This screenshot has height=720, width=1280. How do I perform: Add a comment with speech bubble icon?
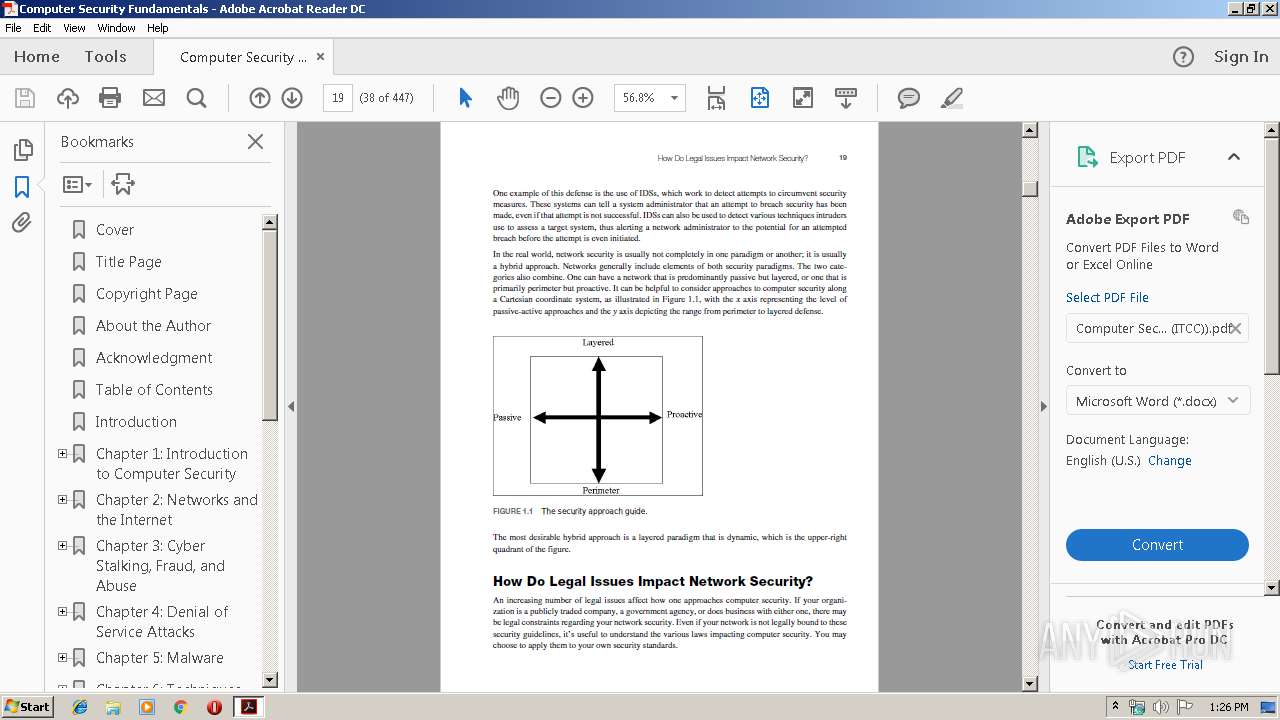909,98
